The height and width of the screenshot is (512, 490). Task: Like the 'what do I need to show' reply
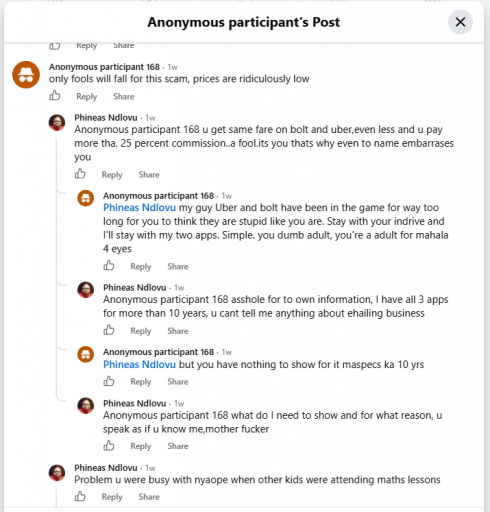(x=109, y=446)
